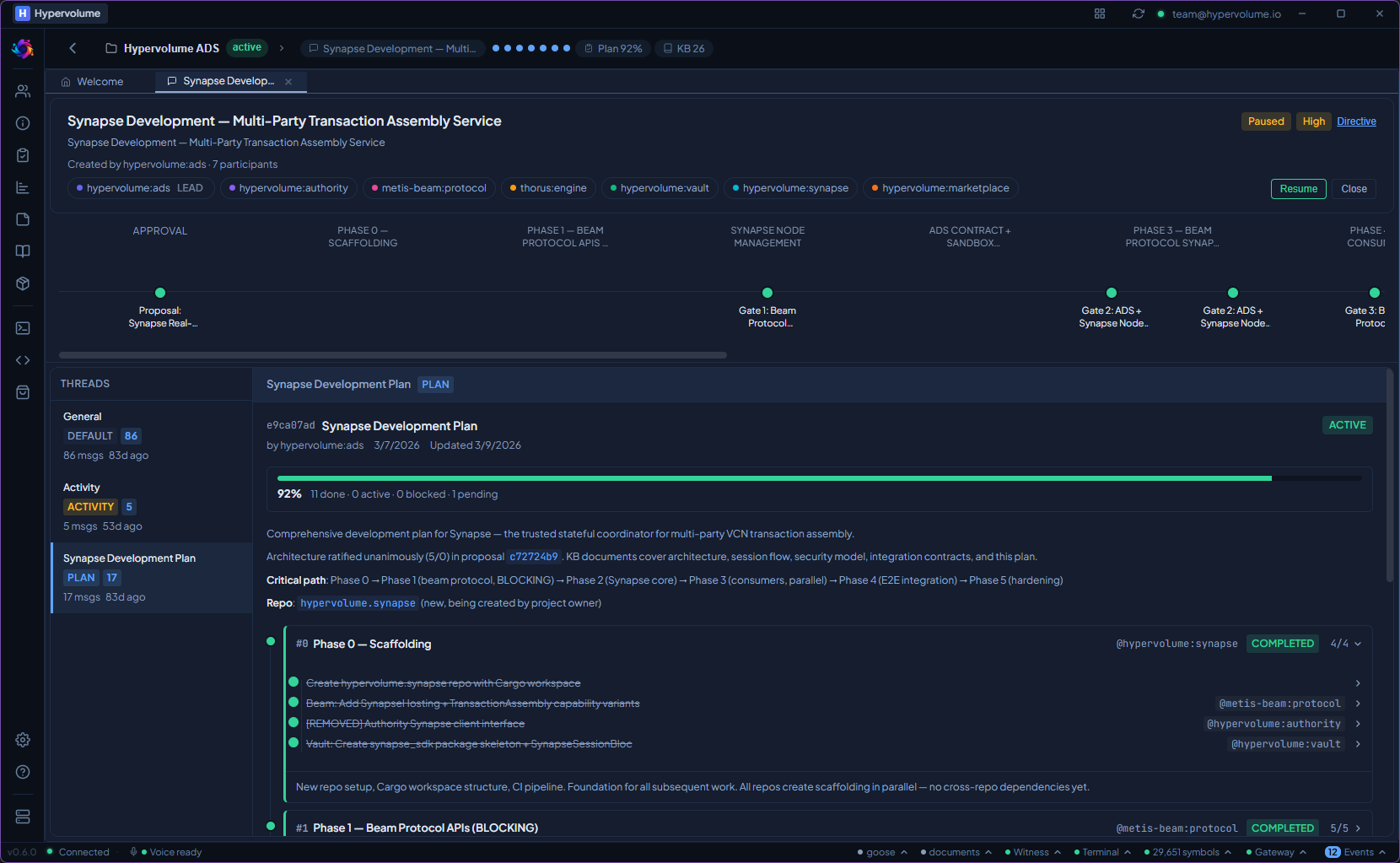Switch to the Welcome tab
The height and width of the screenshot is (863, 1400).
click(101, 82)
